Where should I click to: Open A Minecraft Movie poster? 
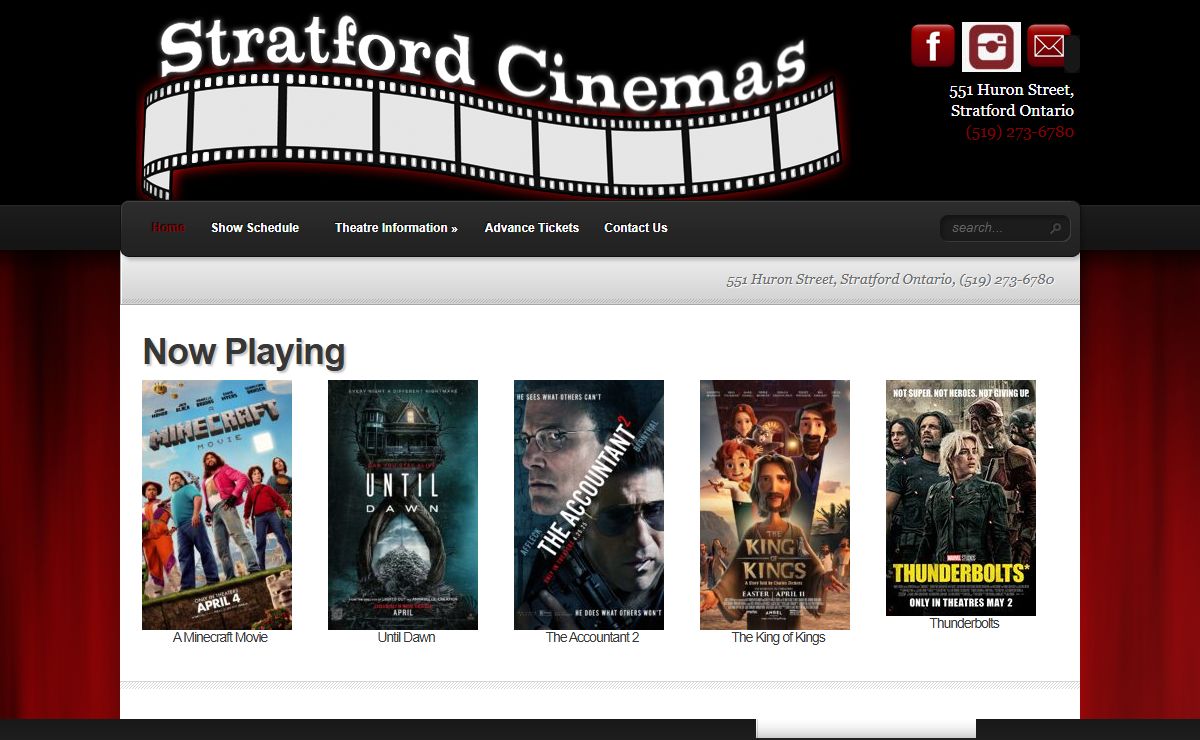217,505
